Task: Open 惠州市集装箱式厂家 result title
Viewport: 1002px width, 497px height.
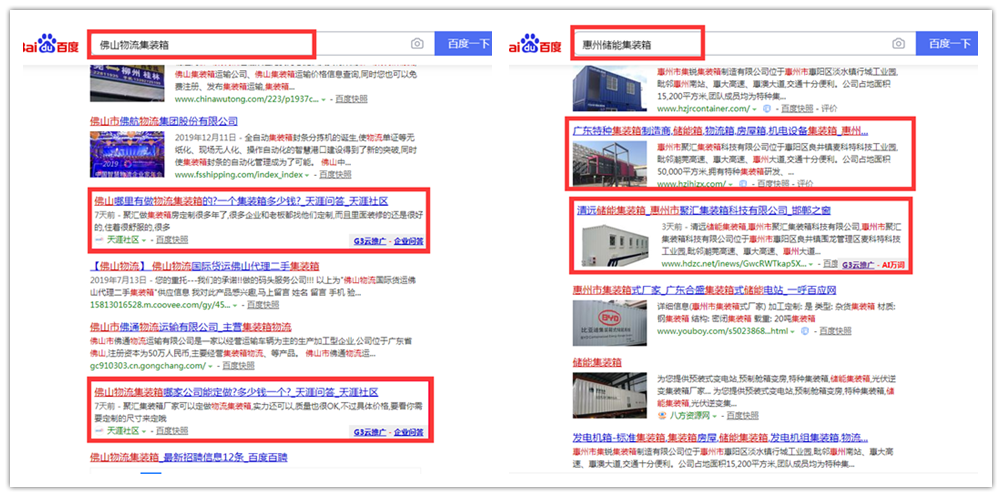Action: point(705,290)
